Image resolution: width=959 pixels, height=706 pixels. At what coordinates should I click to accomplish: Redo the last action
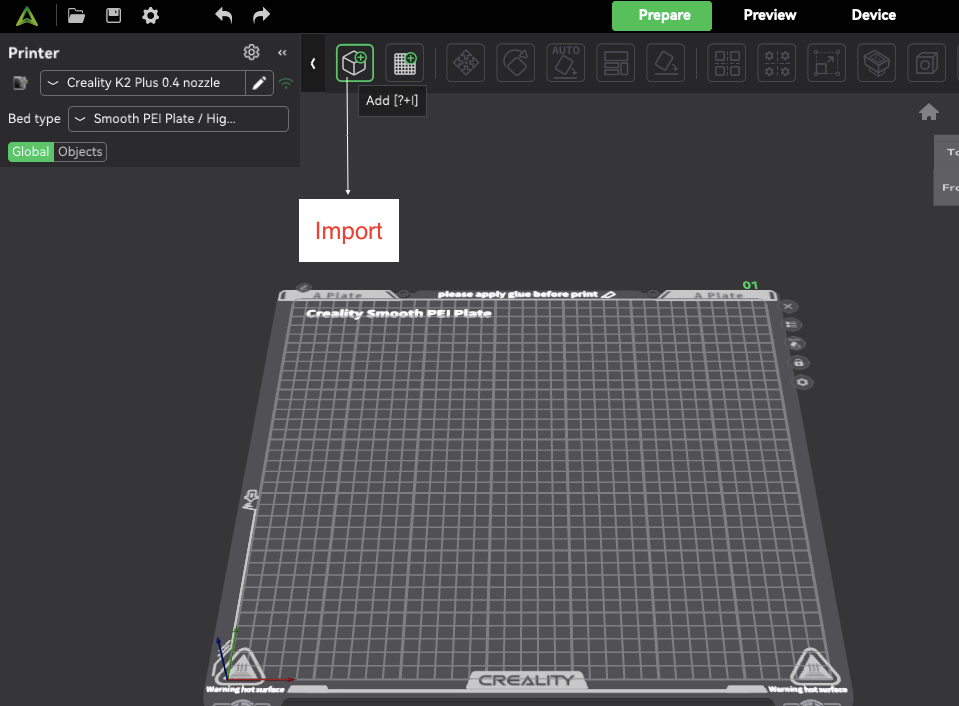[261, 15]
